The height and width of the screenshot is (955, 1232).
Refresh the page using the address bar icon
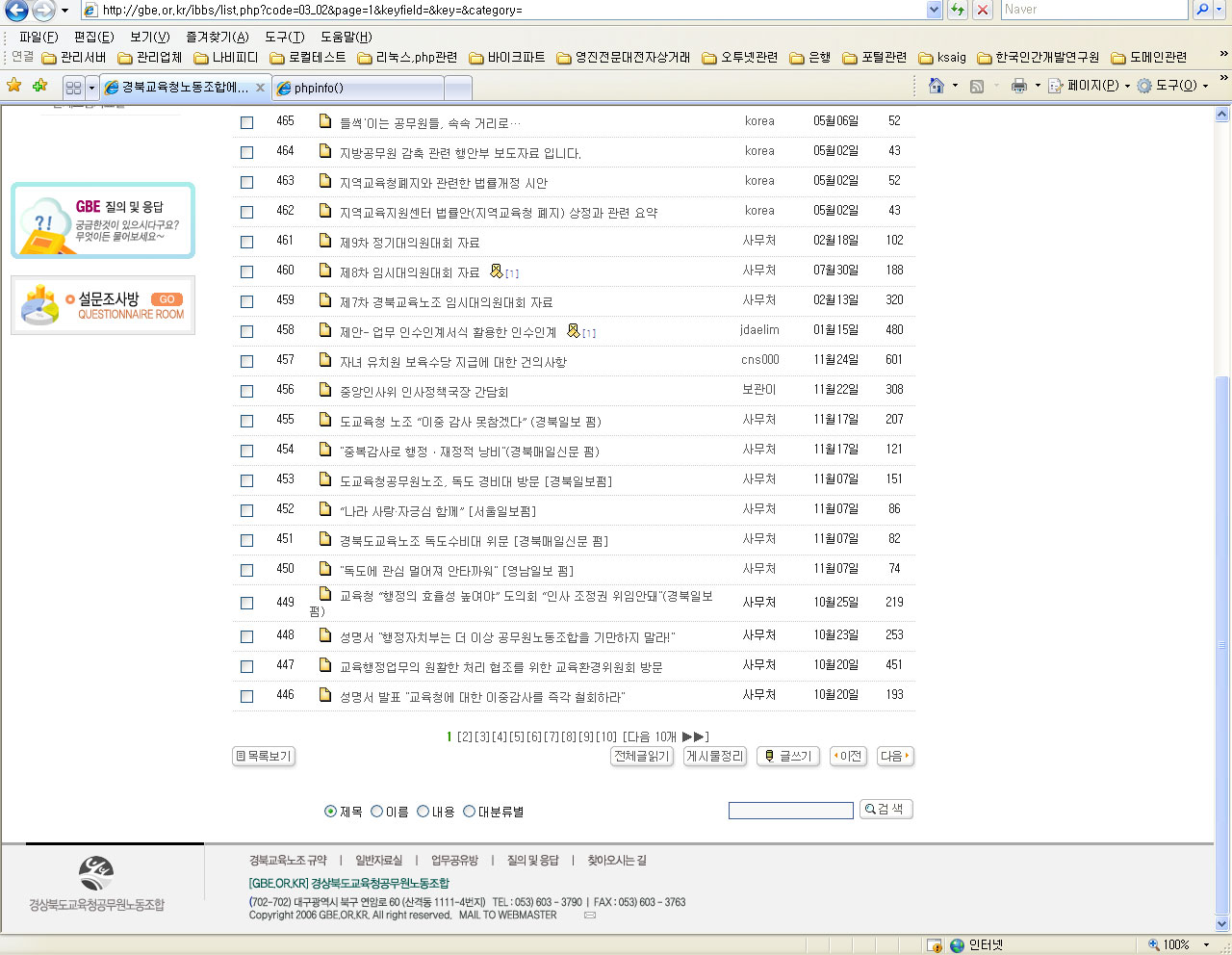(x=958, y=10)
